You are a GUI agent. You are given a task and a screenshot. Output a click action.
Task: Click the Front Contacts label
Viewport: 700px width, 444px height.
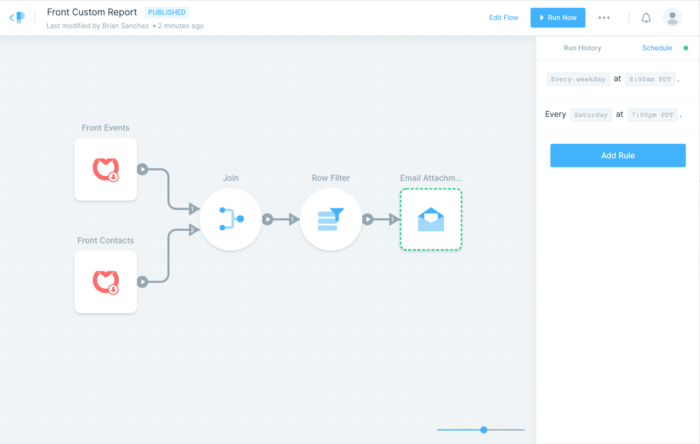(105, 241)
